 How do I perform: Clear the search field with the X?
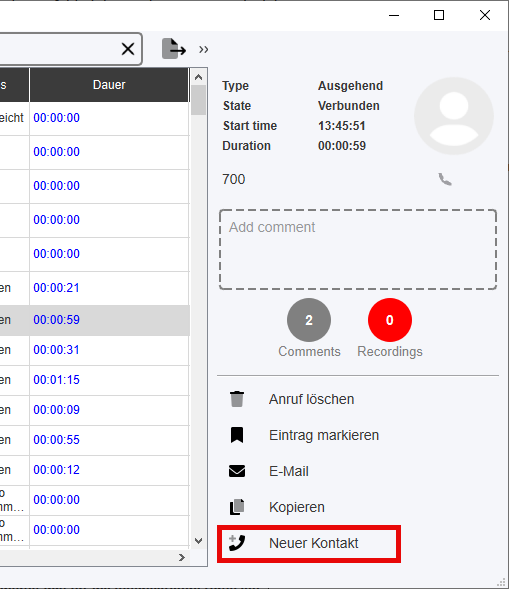tap(128, 49)
